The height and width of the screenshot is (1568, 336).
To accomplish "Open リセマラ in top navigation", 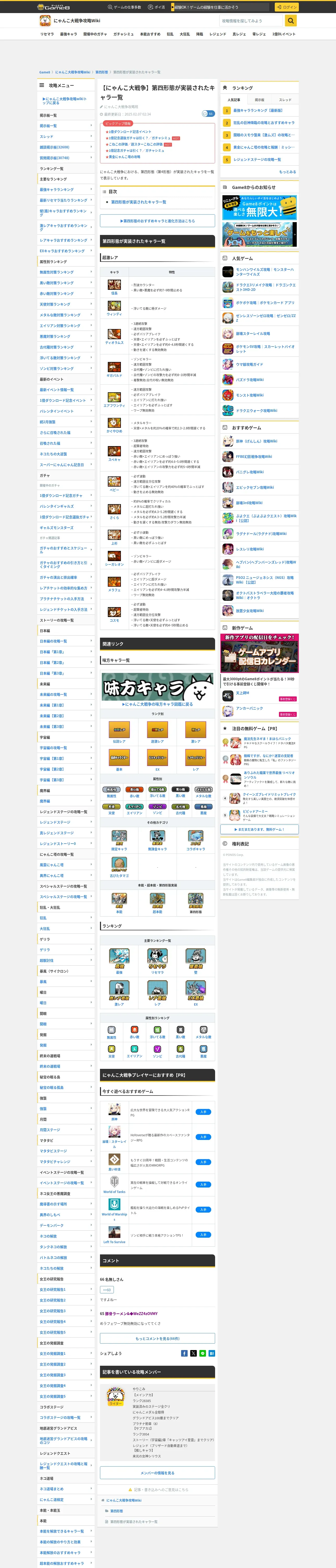I will 47,34.
